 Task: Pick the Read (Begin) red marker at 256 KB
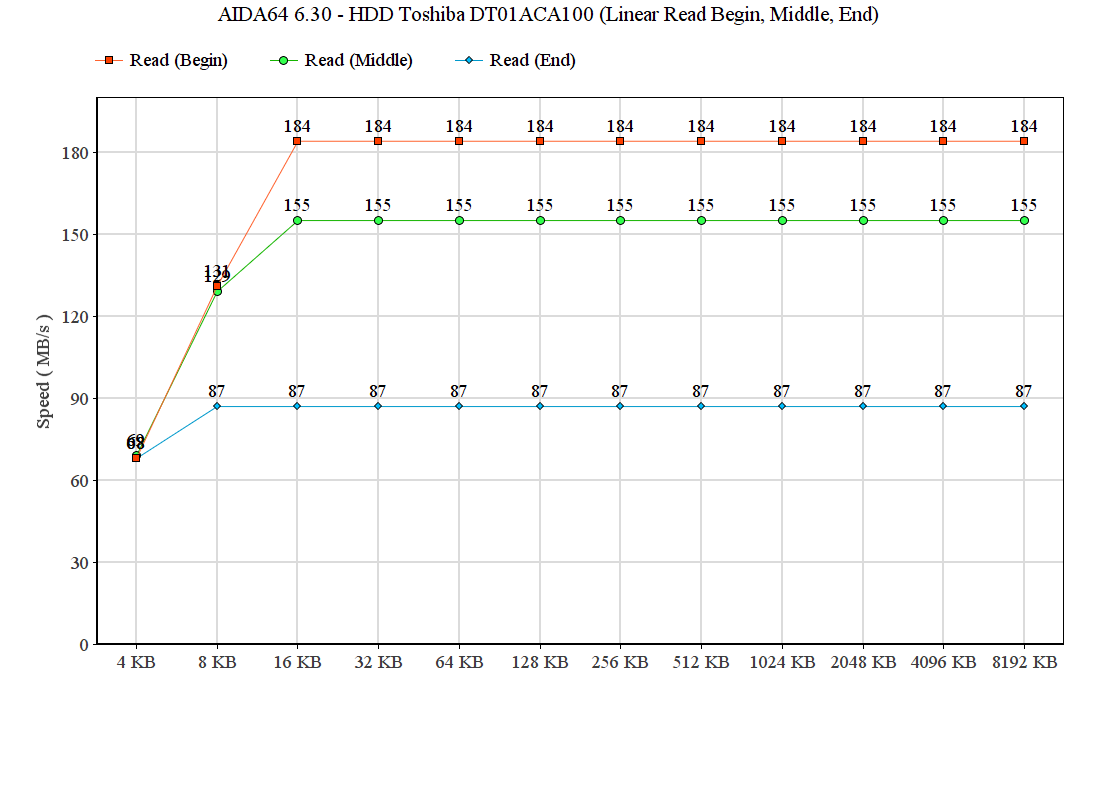(620, 141)
